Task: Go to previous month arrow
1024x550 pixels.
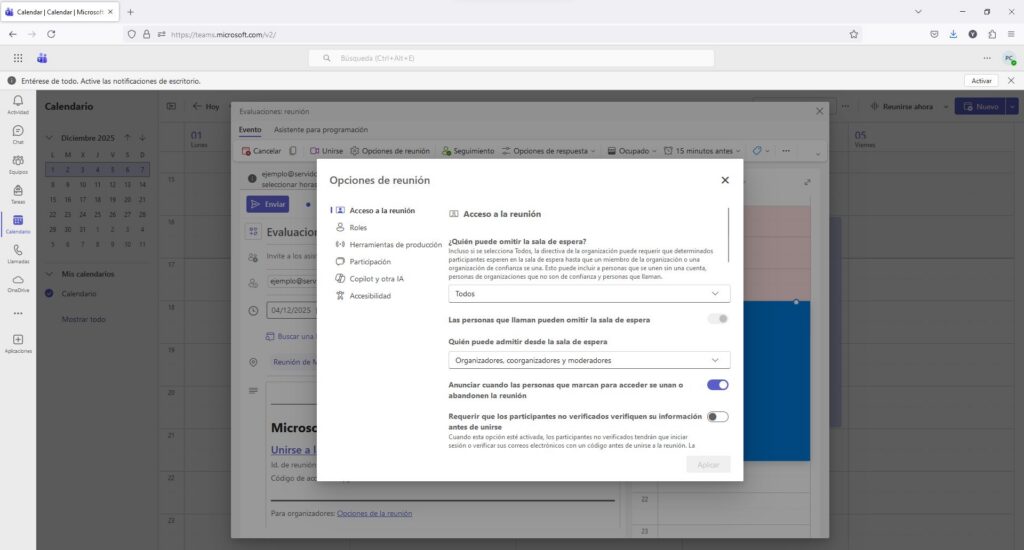Action: pos(128,138)
